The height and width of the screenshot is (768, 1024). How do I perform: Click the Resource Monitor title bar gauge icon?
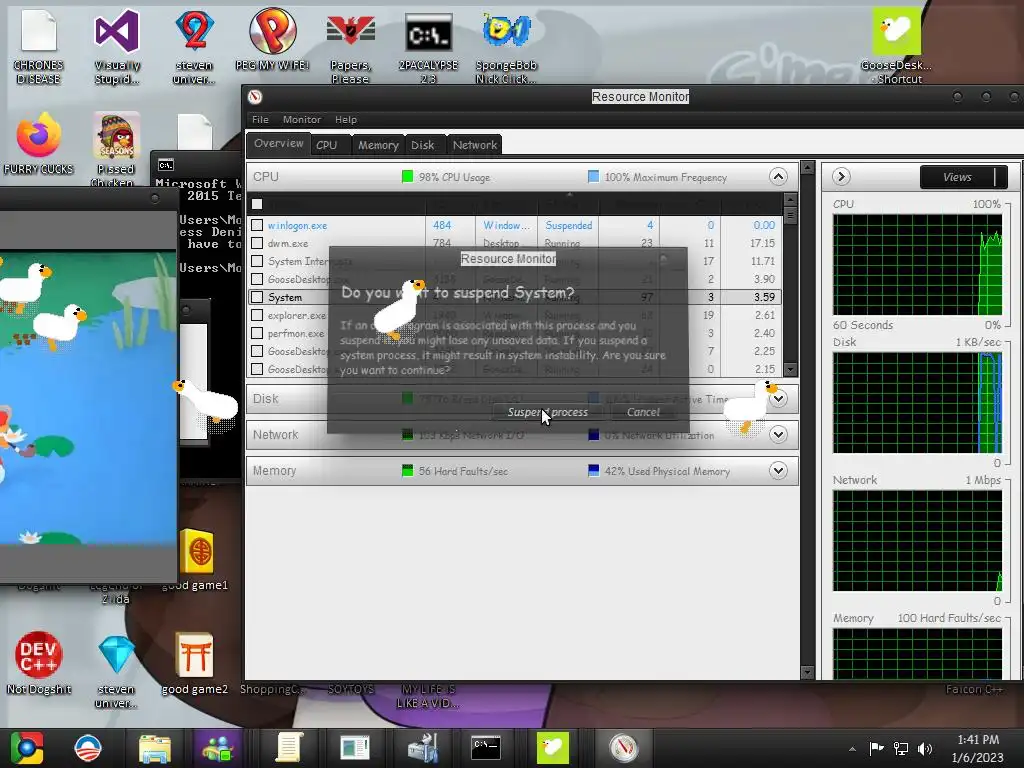pyautogui.click(x=255, y=97)
